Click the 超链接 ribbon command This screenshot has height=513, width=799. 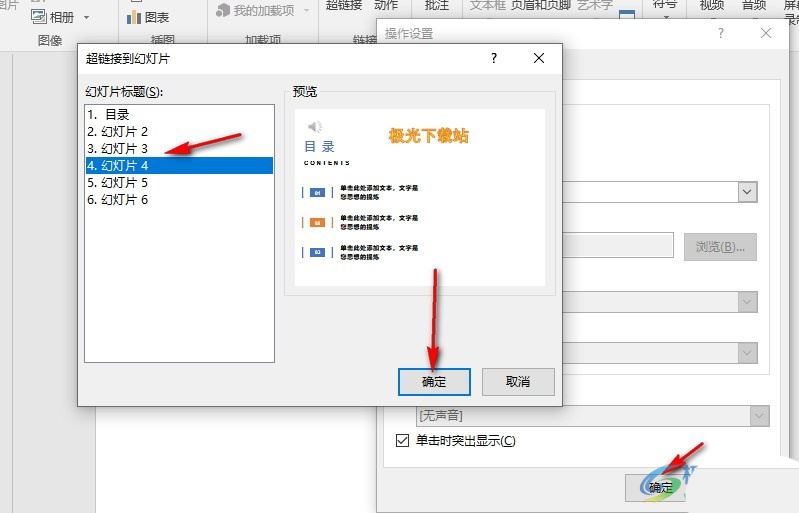pyautogui.click(x=343, y=6)
